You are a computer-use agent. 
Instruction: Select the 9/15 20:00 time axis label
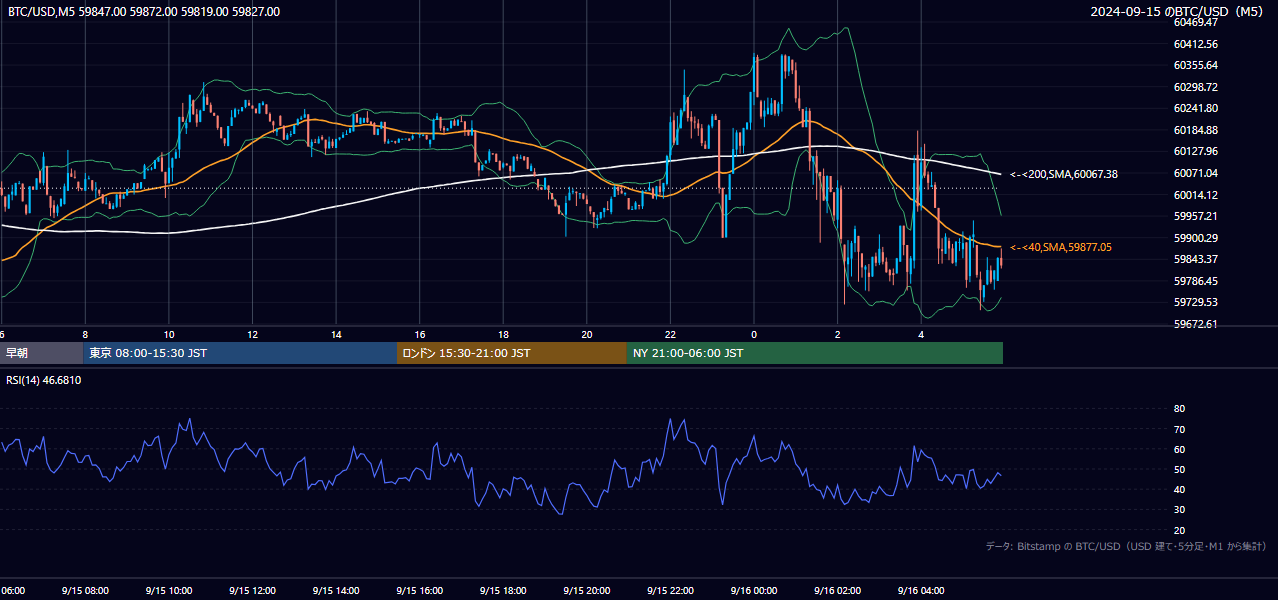tap(586, 591)
